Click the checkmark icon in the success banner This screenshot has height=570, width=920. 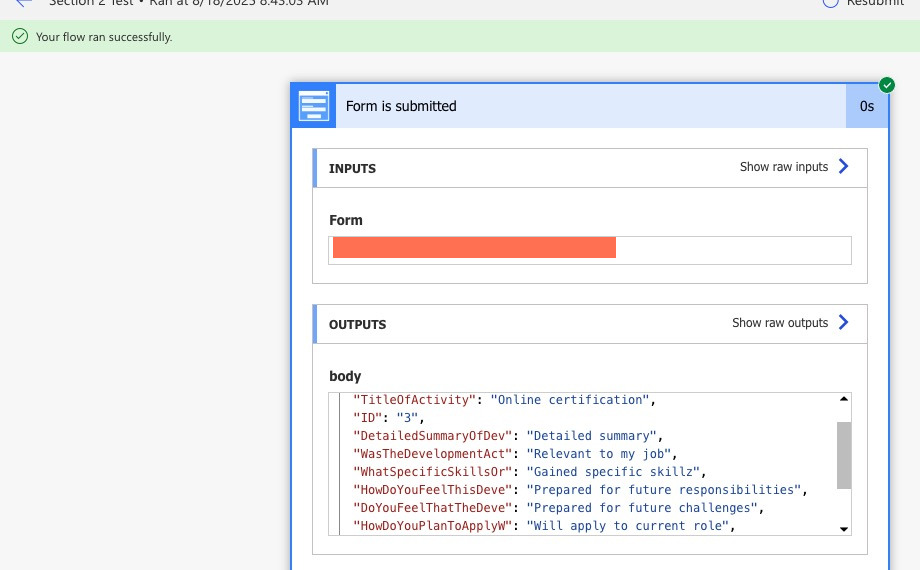[x=19, y=37]
